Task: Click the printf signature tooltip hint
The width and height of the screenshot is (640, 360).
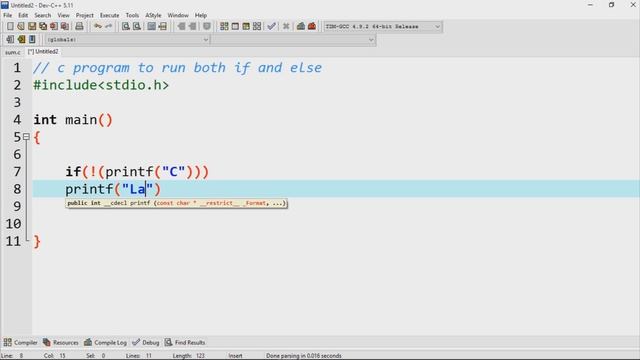Action: coord(176,203)
